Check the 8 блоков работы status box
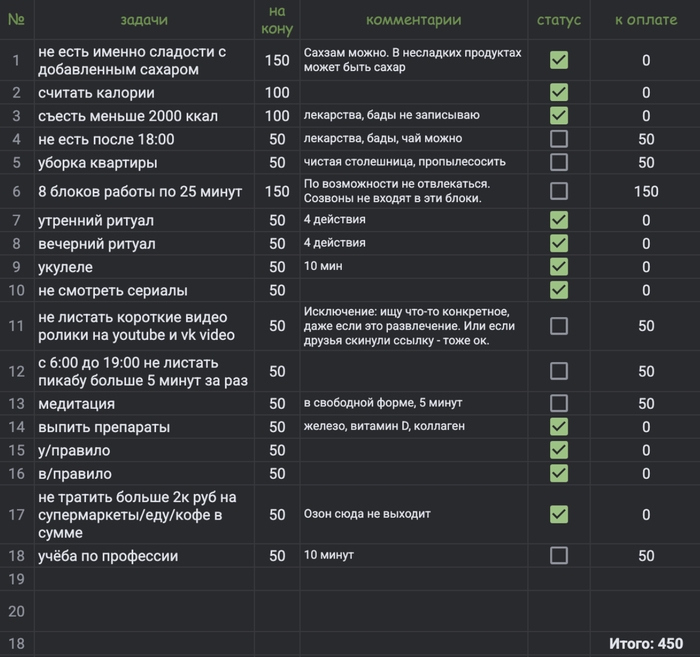The height and width of the screenshot is (657, 700). tap(558, 191)
